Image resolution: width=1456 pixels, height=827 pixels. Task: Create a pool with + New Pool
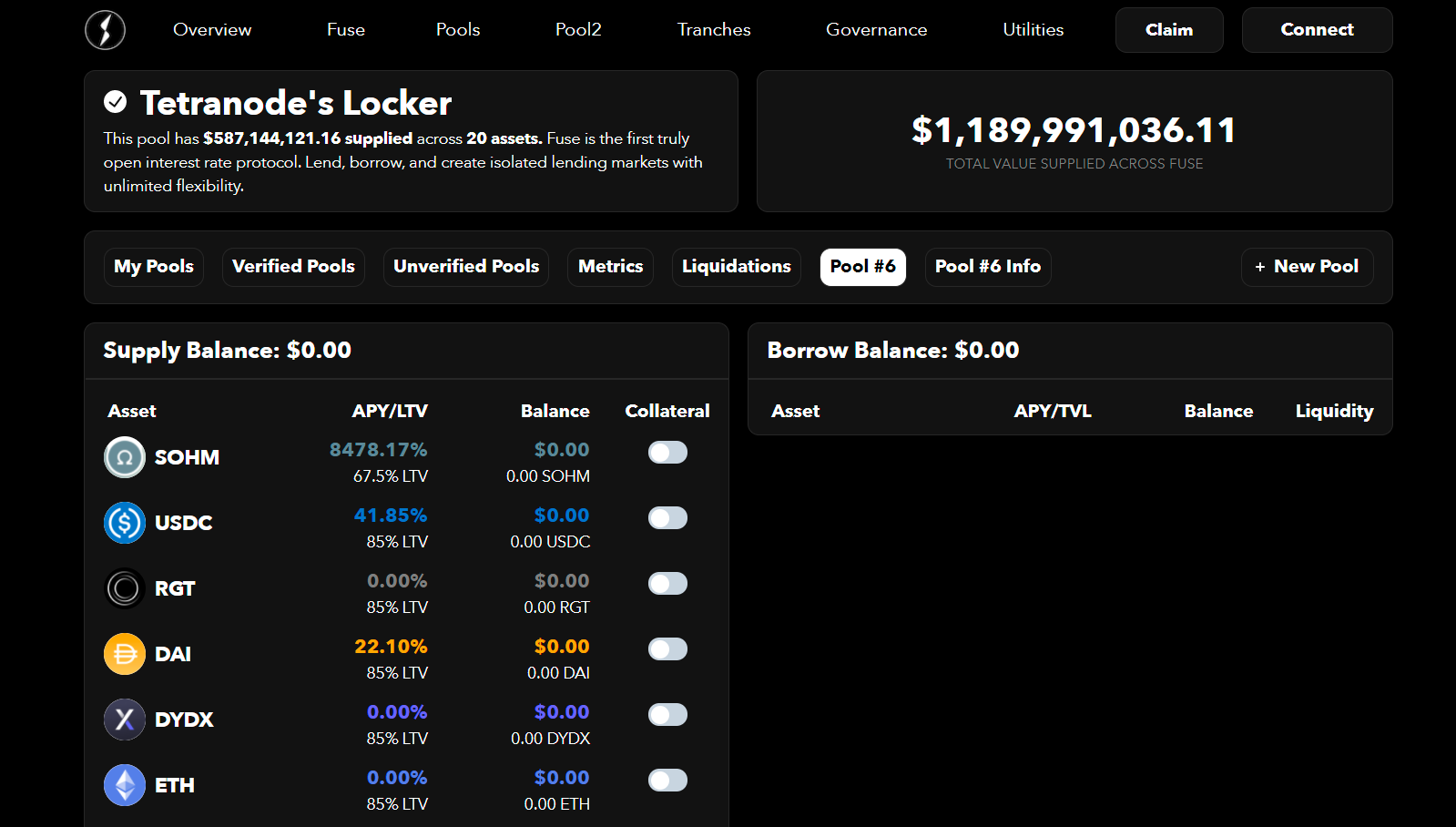[x=1308, y=267]
